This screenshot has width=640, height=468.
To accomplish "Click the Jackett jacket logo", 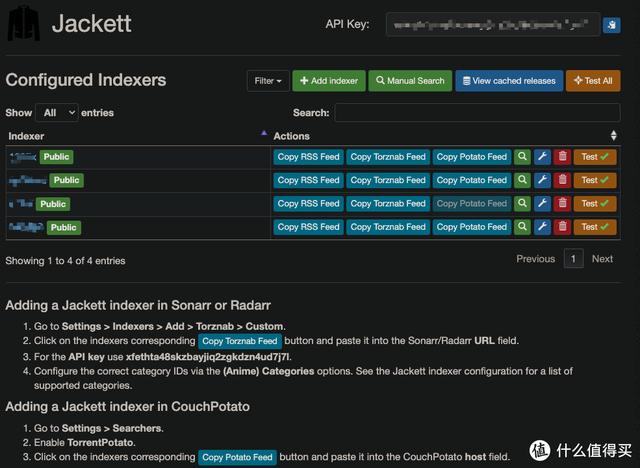I will coord(24,24).
